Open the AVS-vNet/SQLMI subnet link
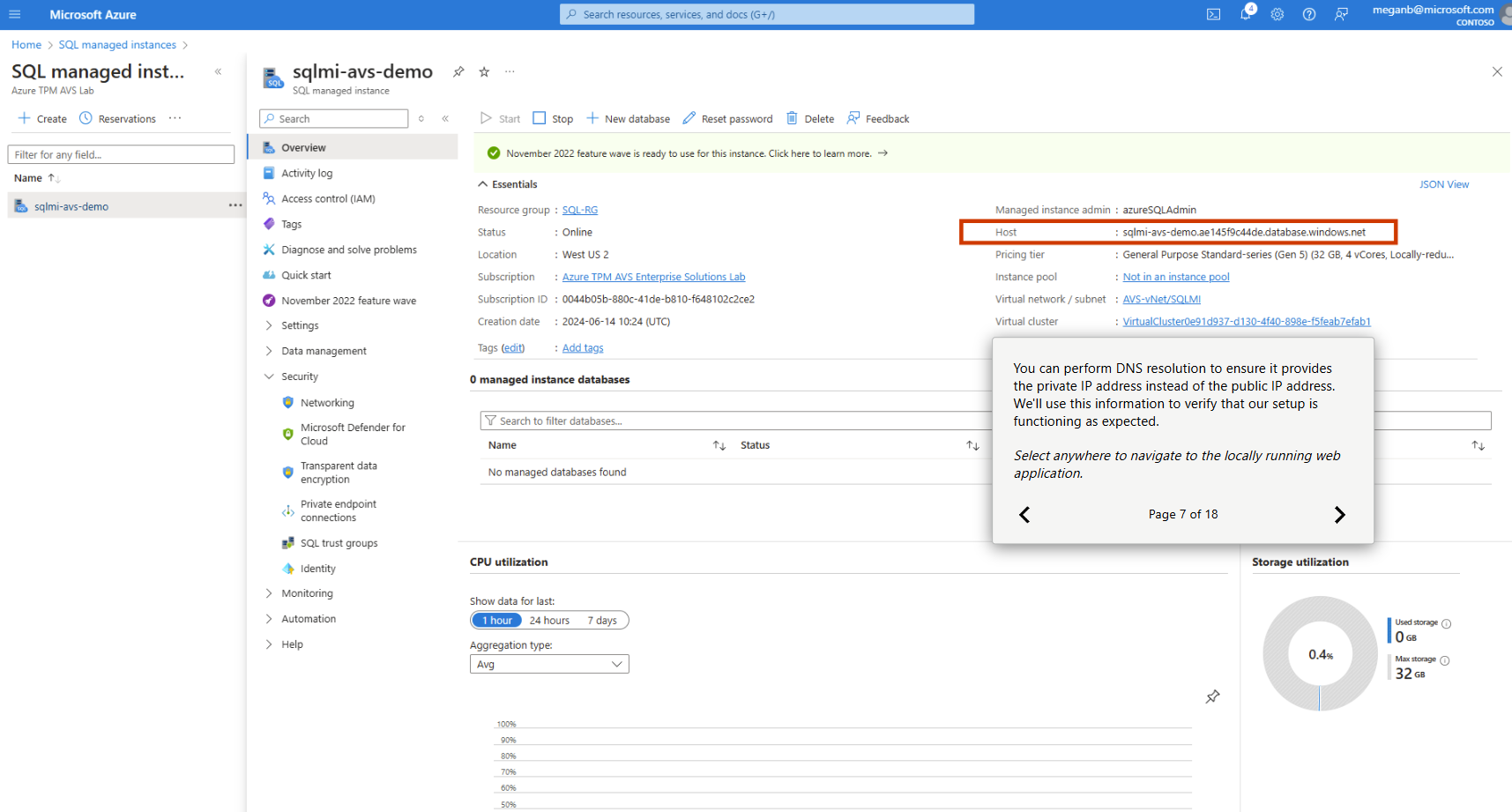The image size is (1512, 812). [x=1161, y=299]
